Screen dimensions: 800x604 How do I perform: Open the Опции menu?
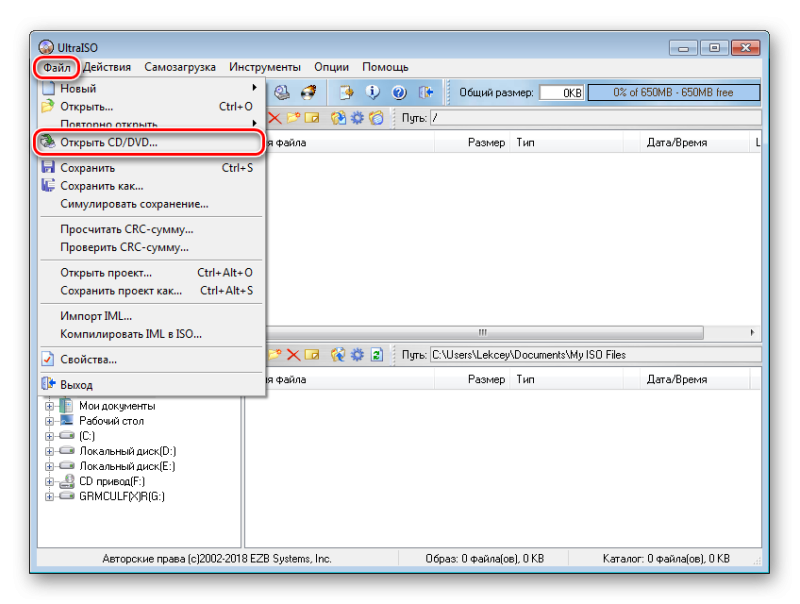[x=332, y=67]
